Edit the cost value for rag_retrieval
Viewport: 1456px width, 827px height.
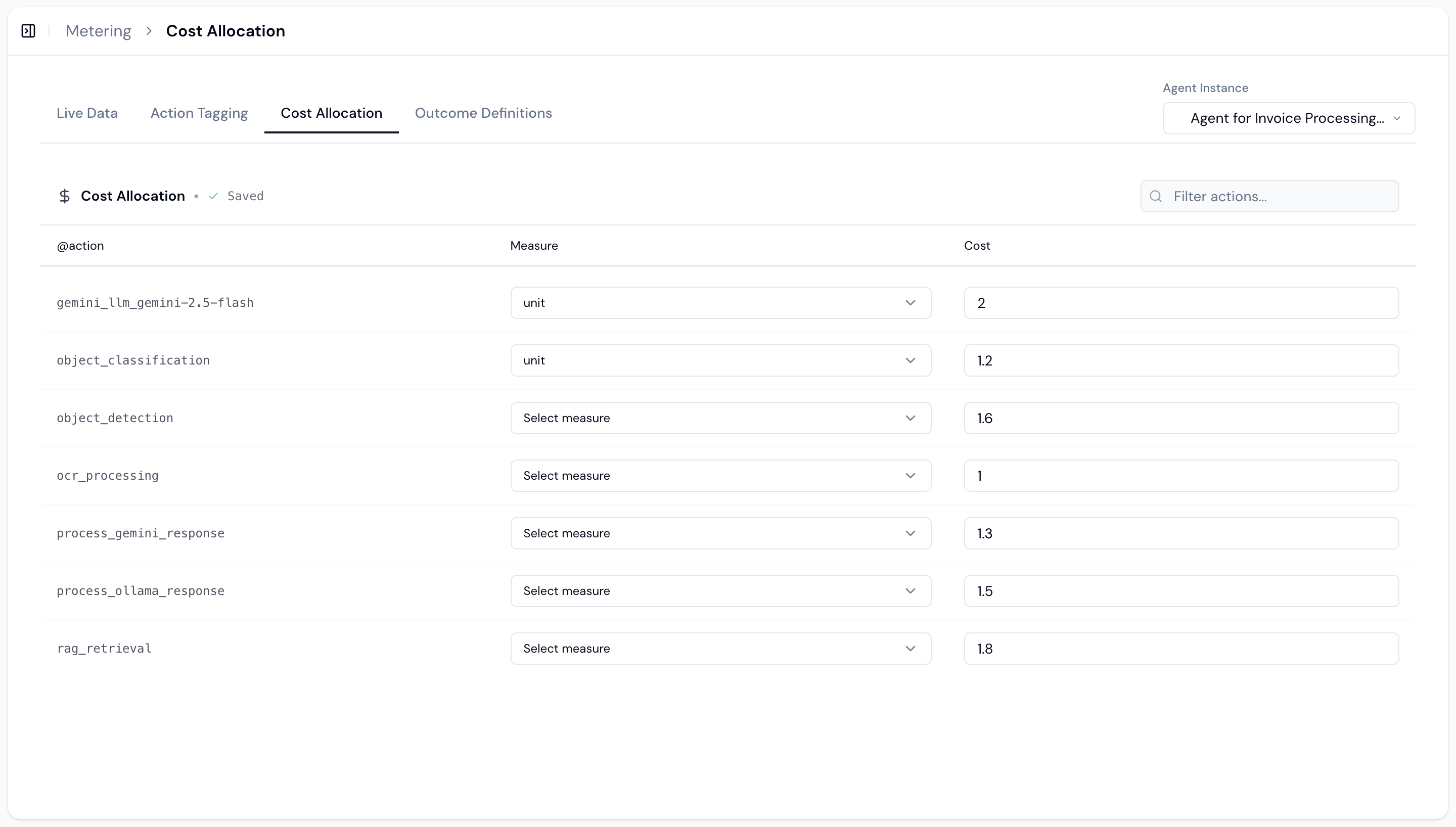[x=1180, y=648]
